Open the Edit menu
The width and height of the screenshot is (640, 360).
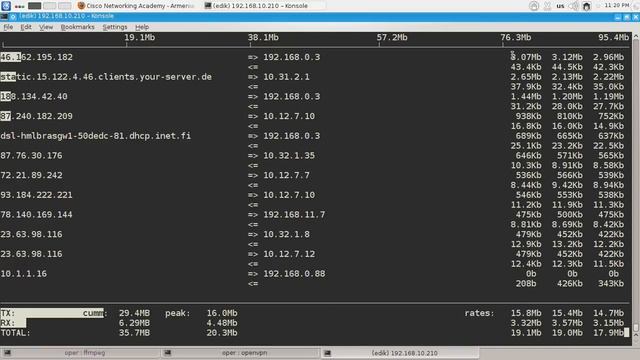(x=26, y=27)
